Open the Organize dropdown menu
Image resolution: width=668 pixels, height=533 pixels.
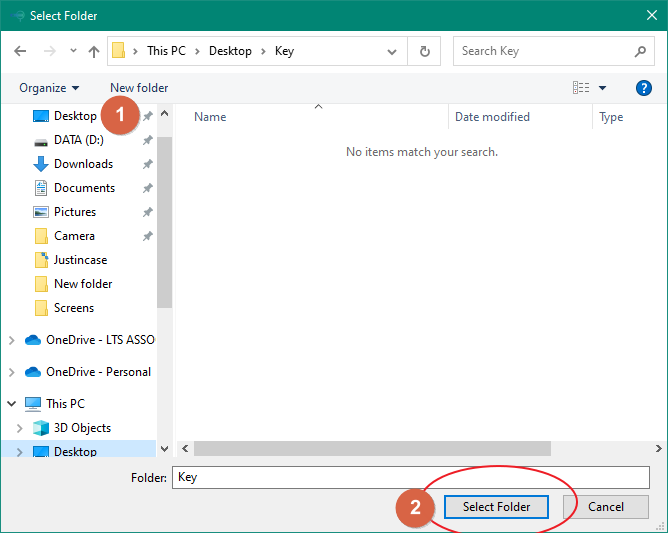(49, 88)
